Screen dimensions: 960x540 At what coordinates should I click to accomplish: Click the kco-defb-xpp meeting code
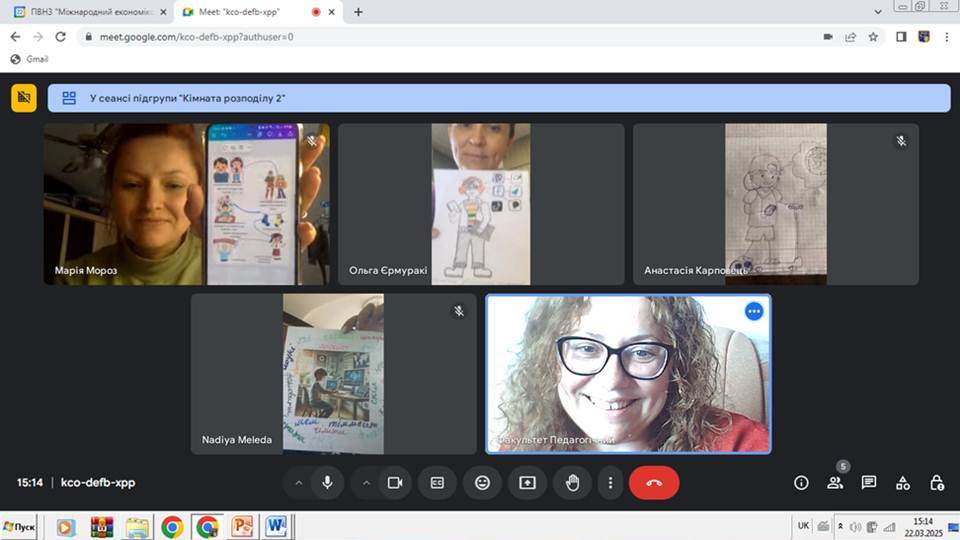[98, 482]
